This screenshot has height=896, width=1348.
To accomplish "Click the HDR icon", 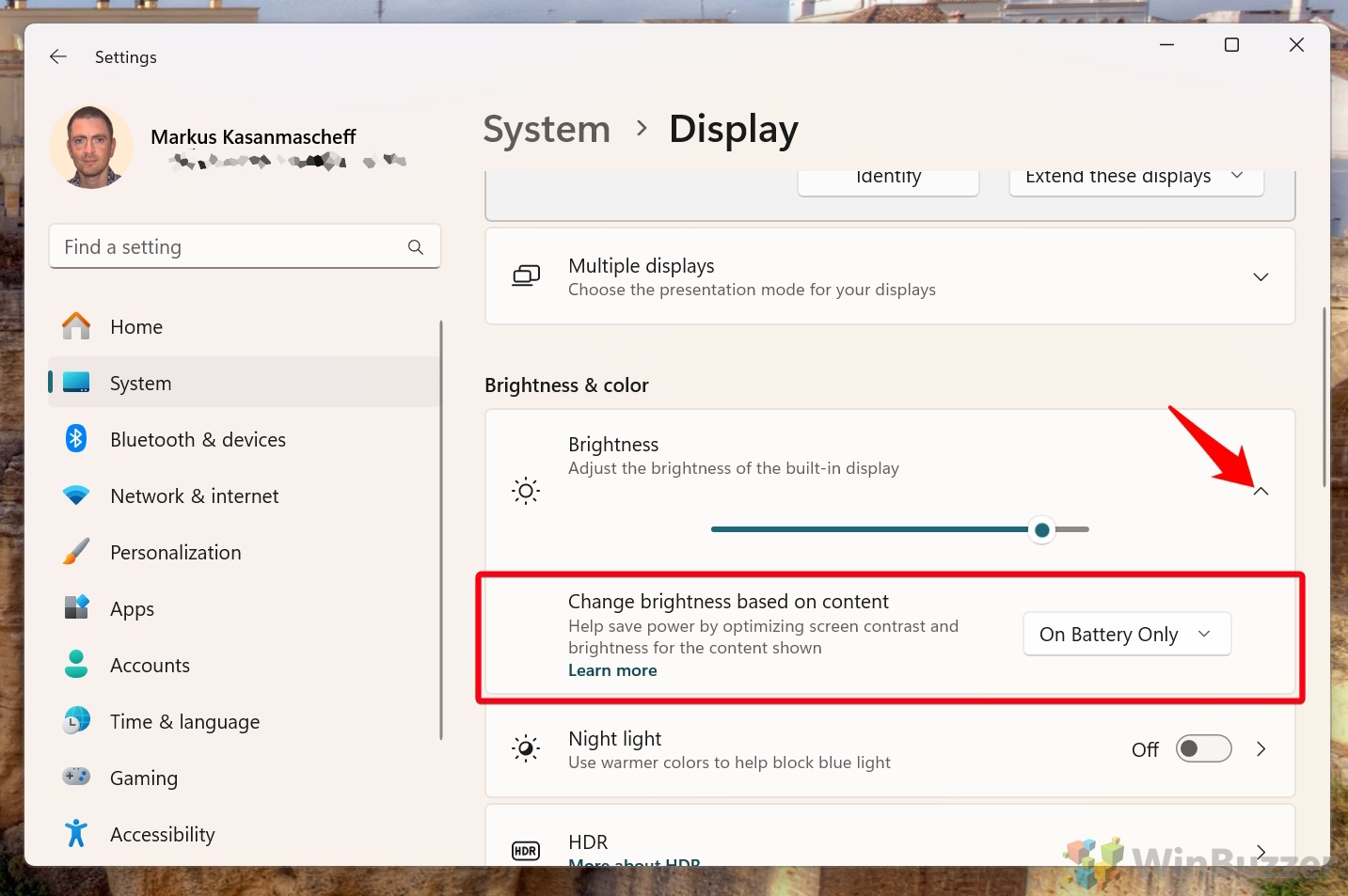I will pyautogui.click(x=526, y=851).
